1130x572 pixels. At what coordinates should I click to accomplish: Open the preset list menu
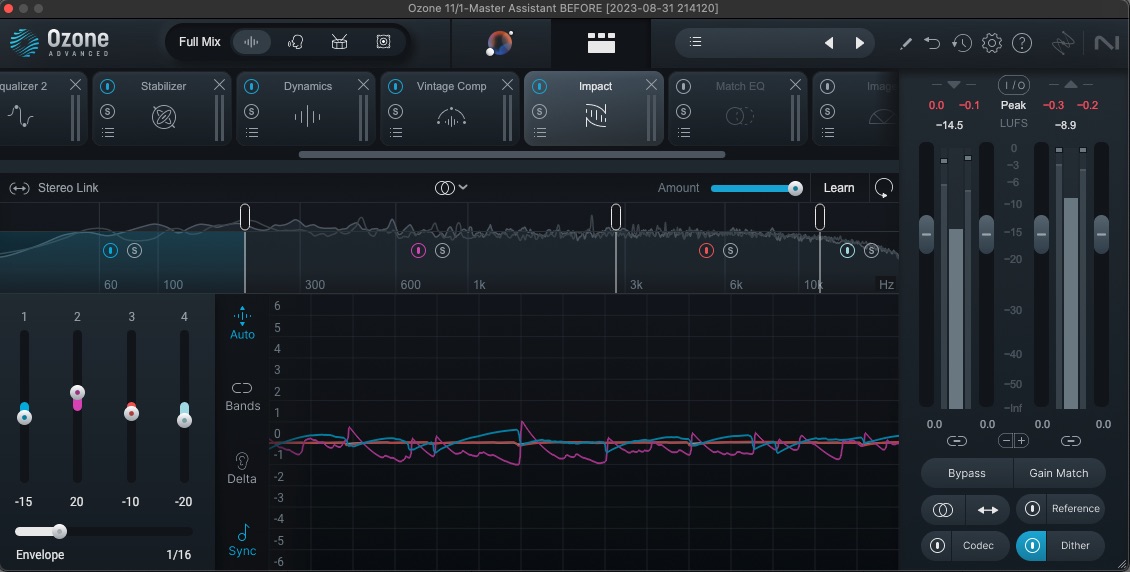(x=695, y=42)
